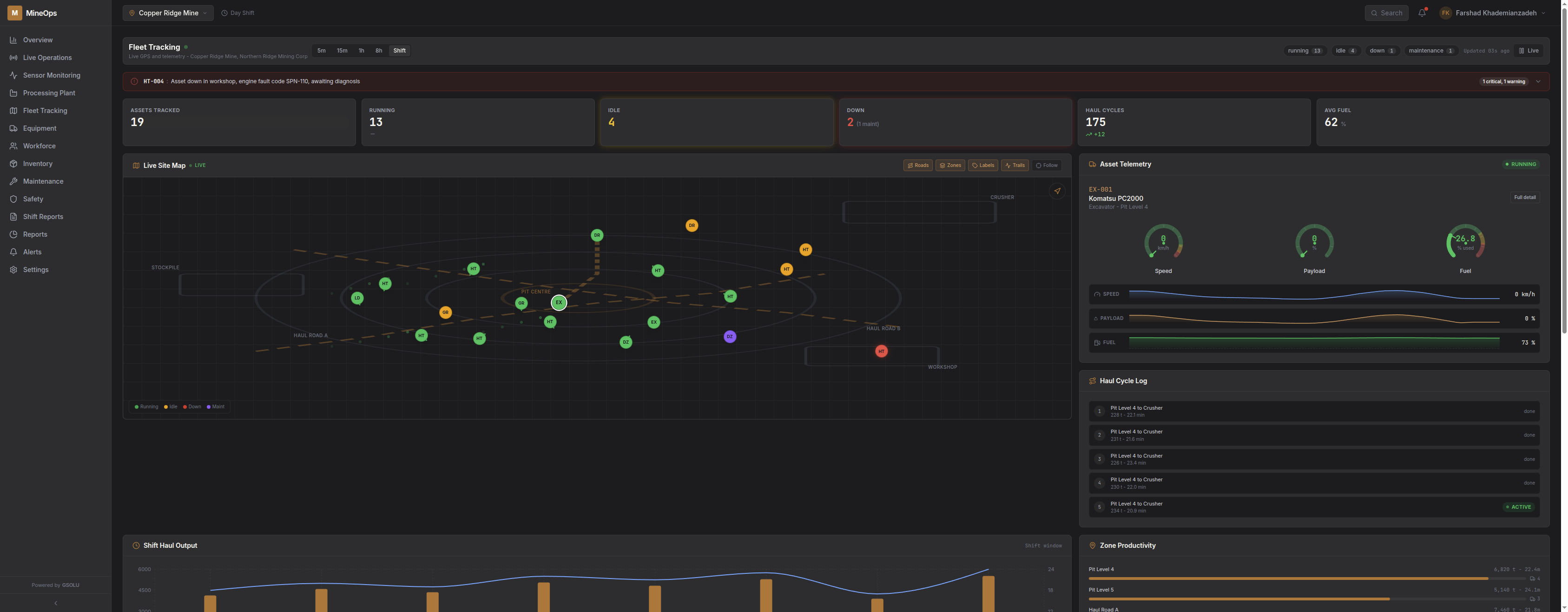Filter fleet by running status chip
The image size is (1568, 612).
(1304, 51)
